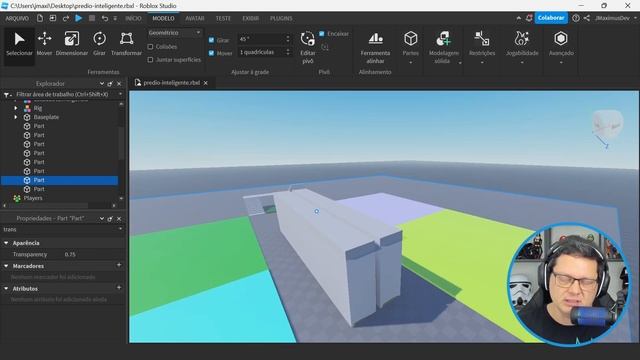640x360 pixels.
Task: Stop the playtest with the square icon
Action: point(92,18)
